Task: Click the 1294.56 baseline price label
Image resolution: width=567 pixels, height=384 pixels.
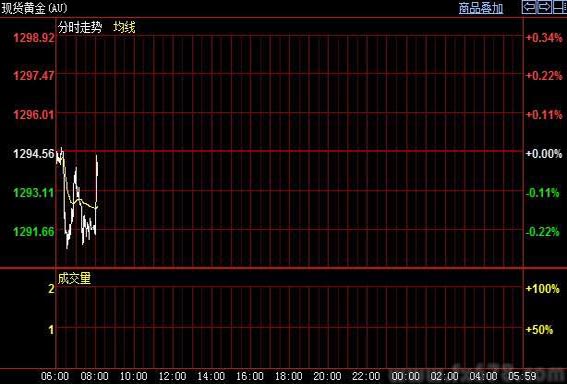Action: [34, 154]
